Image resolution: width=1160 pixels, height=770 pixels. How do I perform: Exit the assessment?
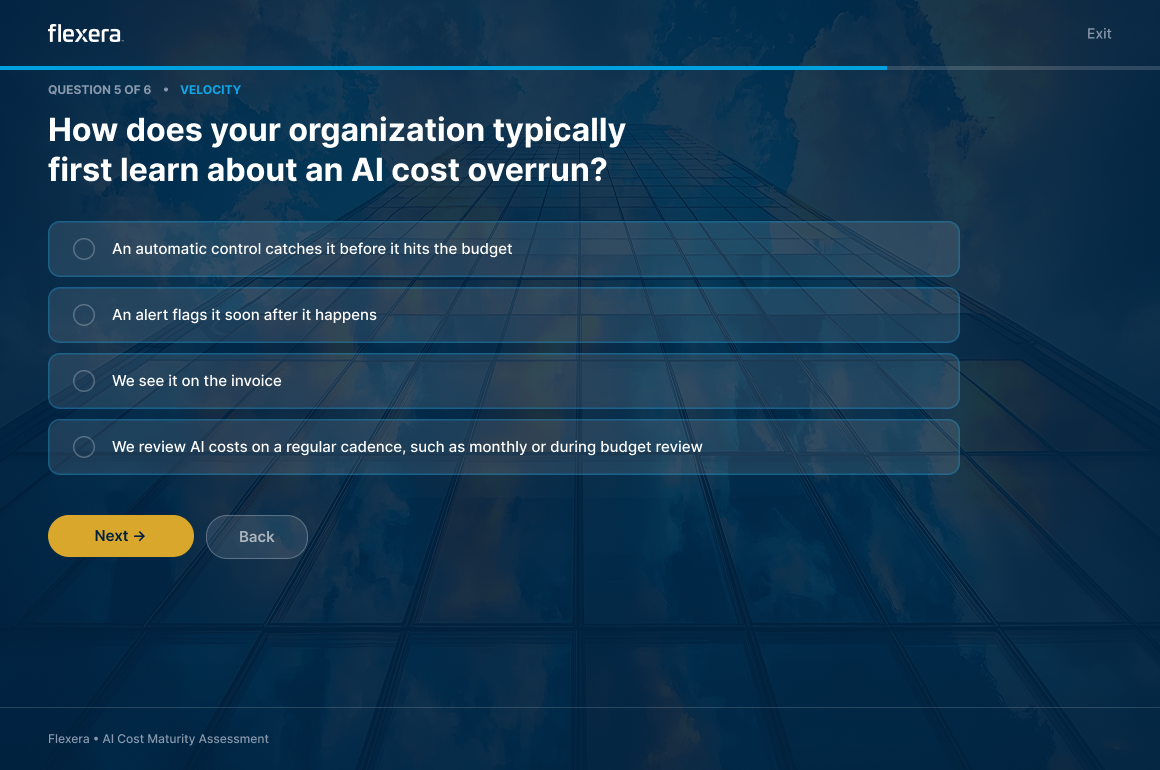1099,34
